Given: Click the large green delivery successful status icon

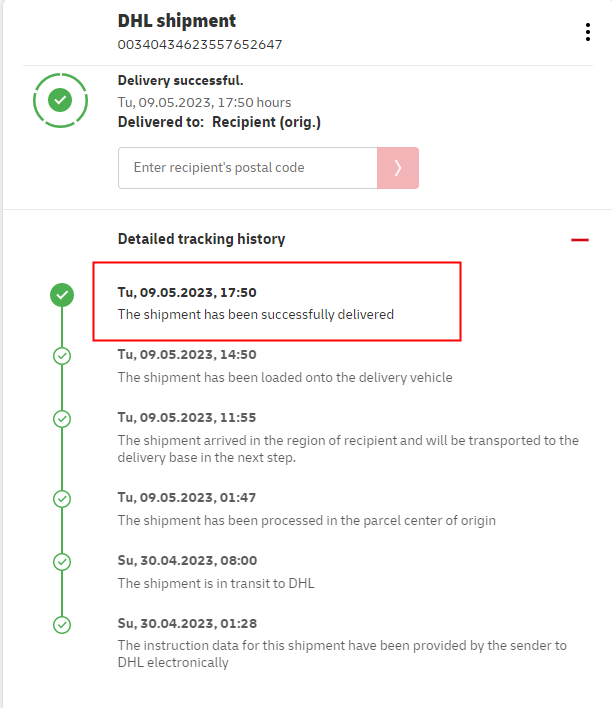Looking at the screenshot, I should pos(60,100).
